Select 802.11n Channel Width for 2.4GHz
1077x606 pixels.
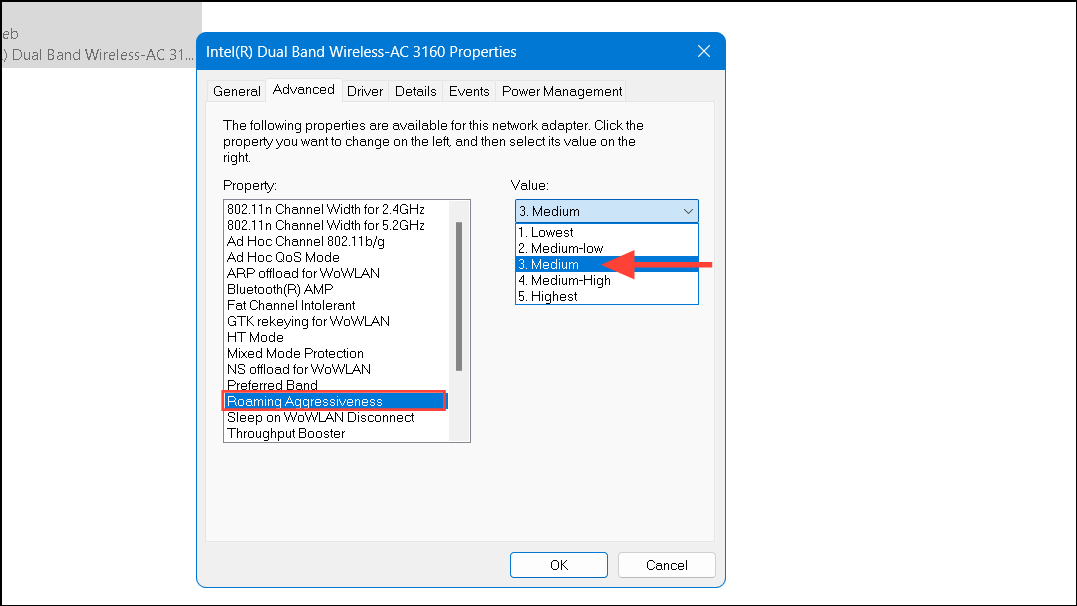[337, 210]
